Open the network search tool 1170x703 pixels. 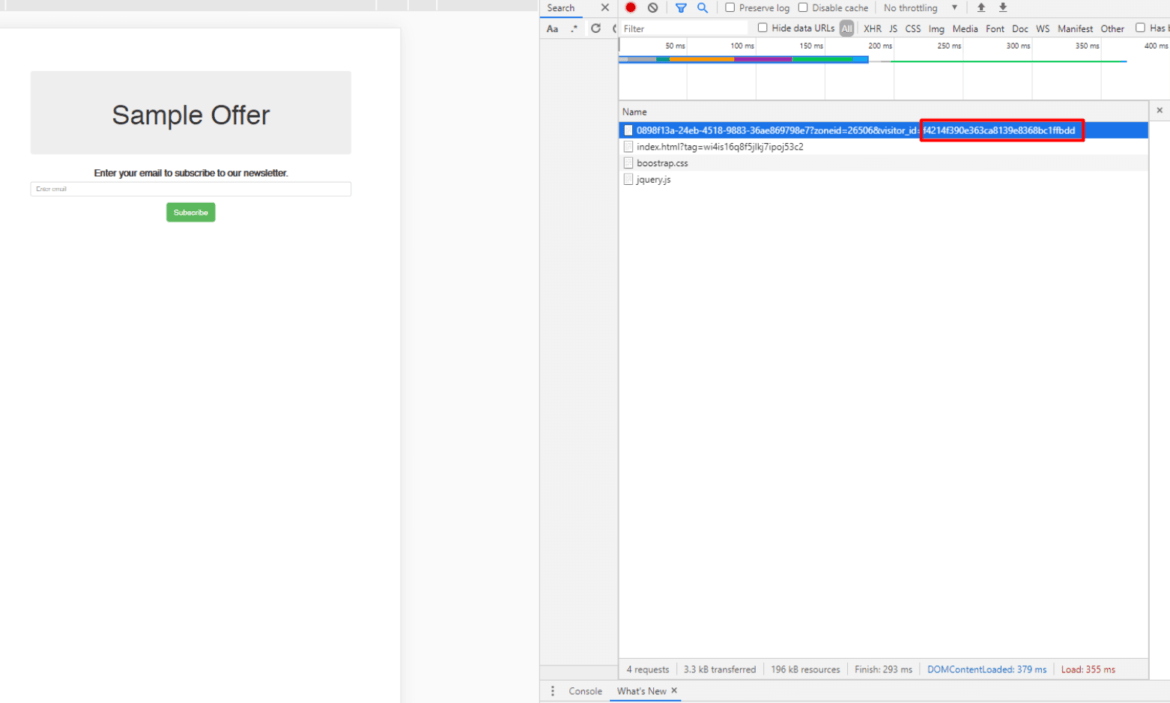pyautogui.click(x=701, y=8)
